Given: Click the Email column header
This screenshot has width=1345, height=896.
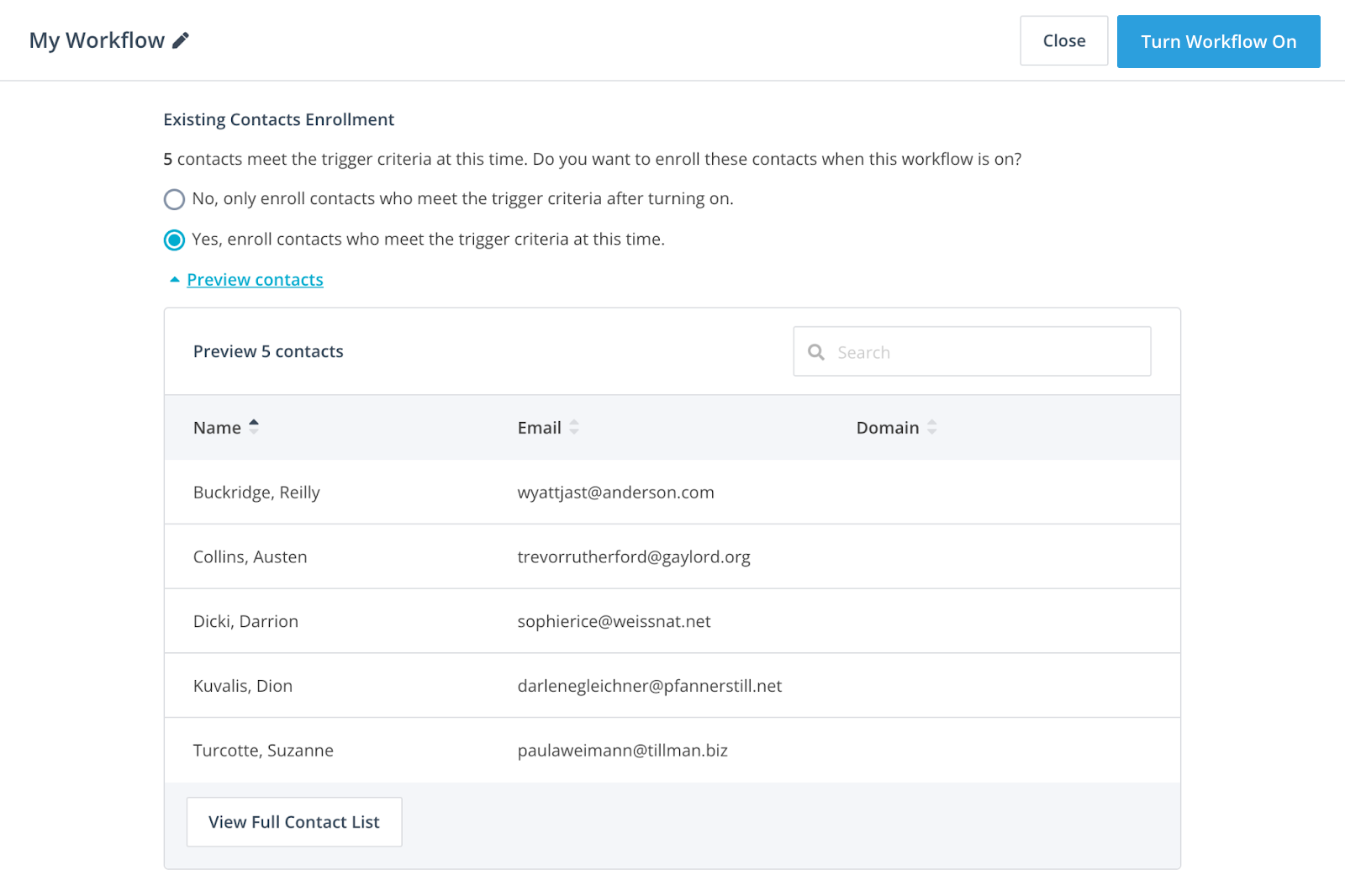Looking at the screenshot, I should point(539,428).
